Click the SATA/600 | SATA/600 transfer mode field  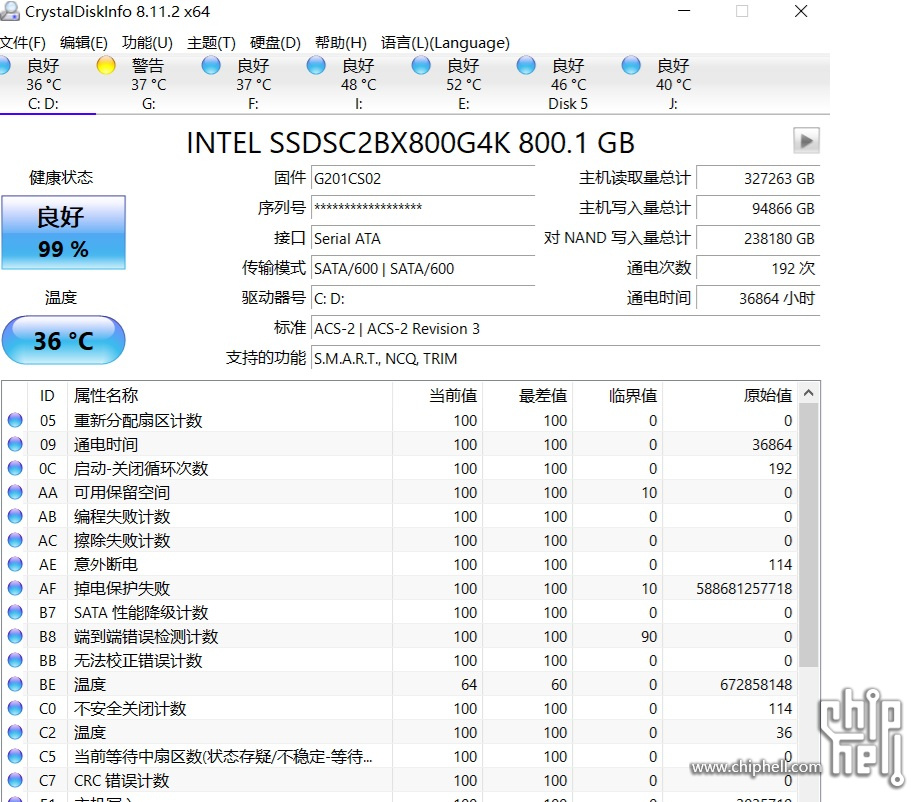tap(423, 269)
